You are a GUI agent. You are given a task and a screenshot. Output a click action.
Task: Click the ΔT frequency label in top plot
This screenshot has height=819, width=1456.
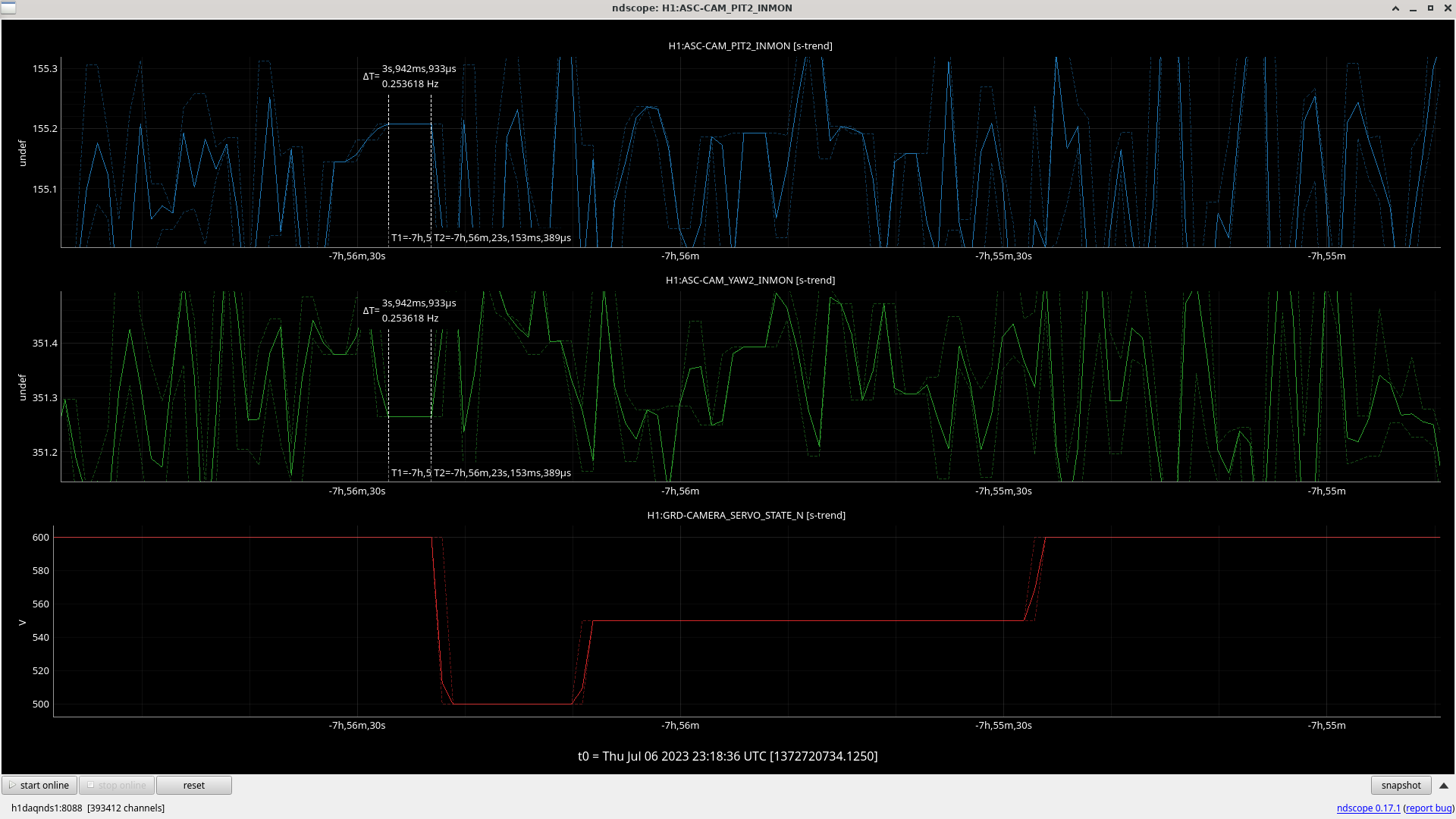(x=410, y=84)
